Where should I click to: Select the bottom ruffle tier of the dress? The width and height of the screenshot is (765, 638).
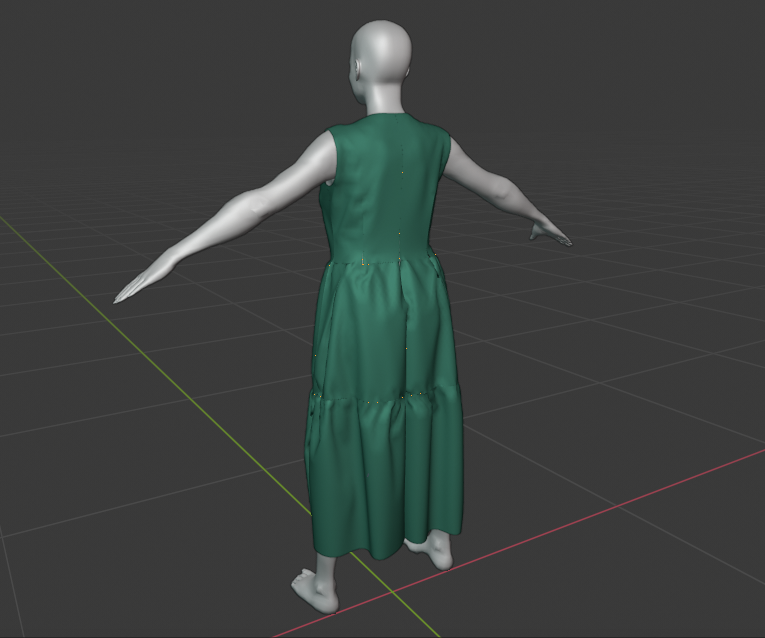click(385, 470)
